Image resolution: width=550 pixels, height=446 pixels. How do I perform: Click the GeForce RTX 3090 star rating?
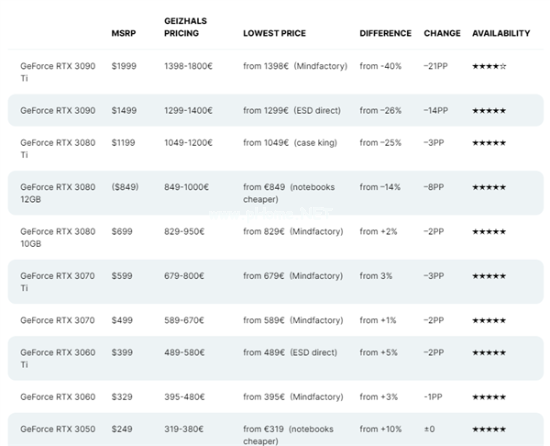[489, 111]
